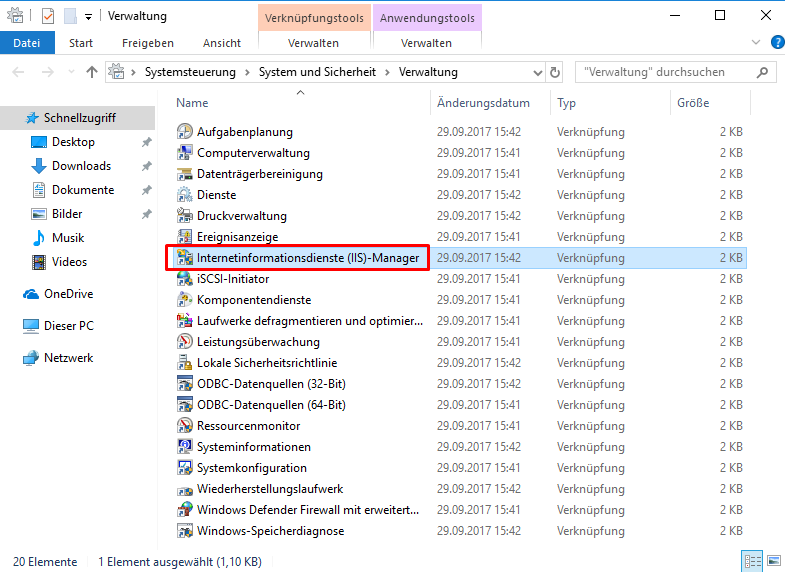This screenshot has height=572, width=785.
Task: Select the Dienste file name
Action: (x=216, y=195)
